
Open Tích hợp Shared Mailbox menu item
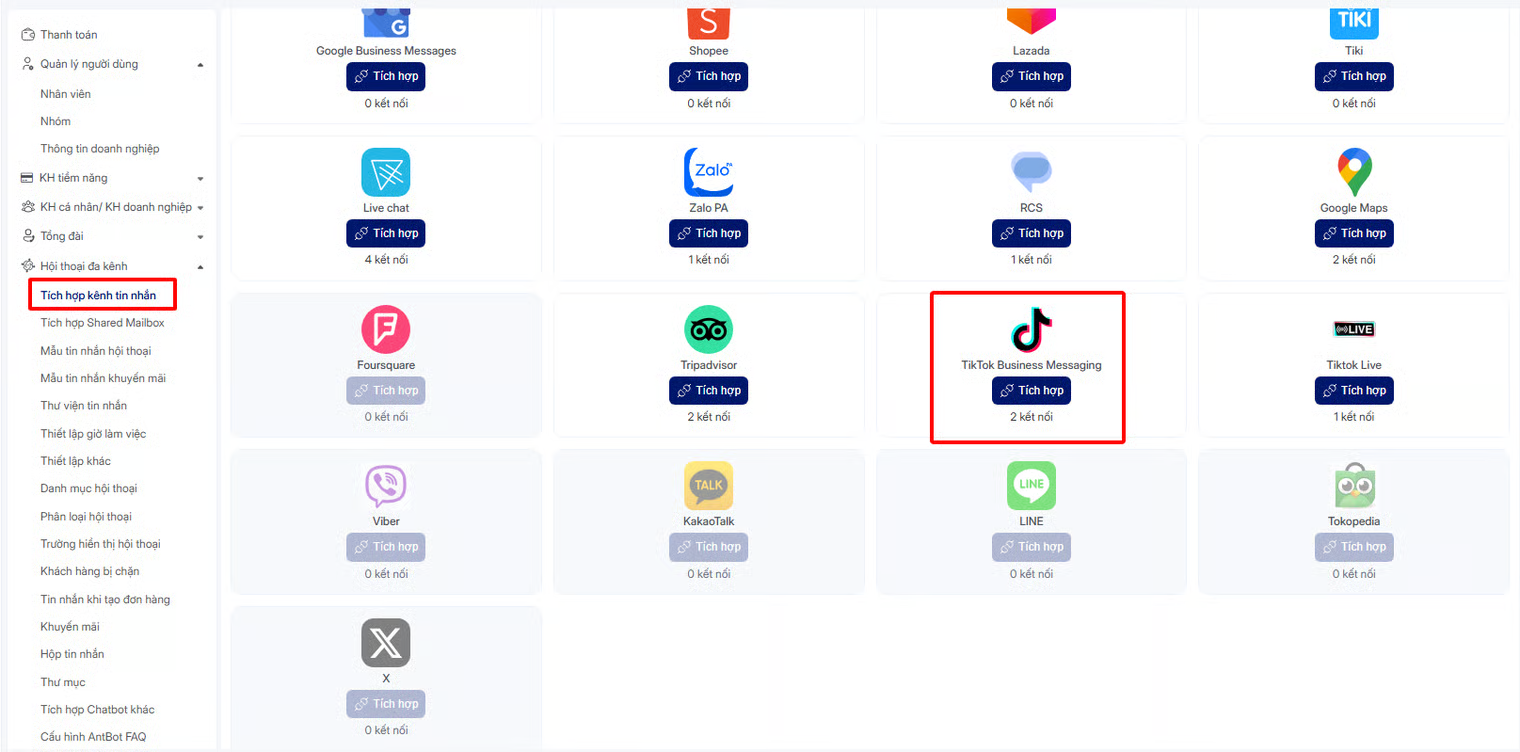(x=102, y=323)
